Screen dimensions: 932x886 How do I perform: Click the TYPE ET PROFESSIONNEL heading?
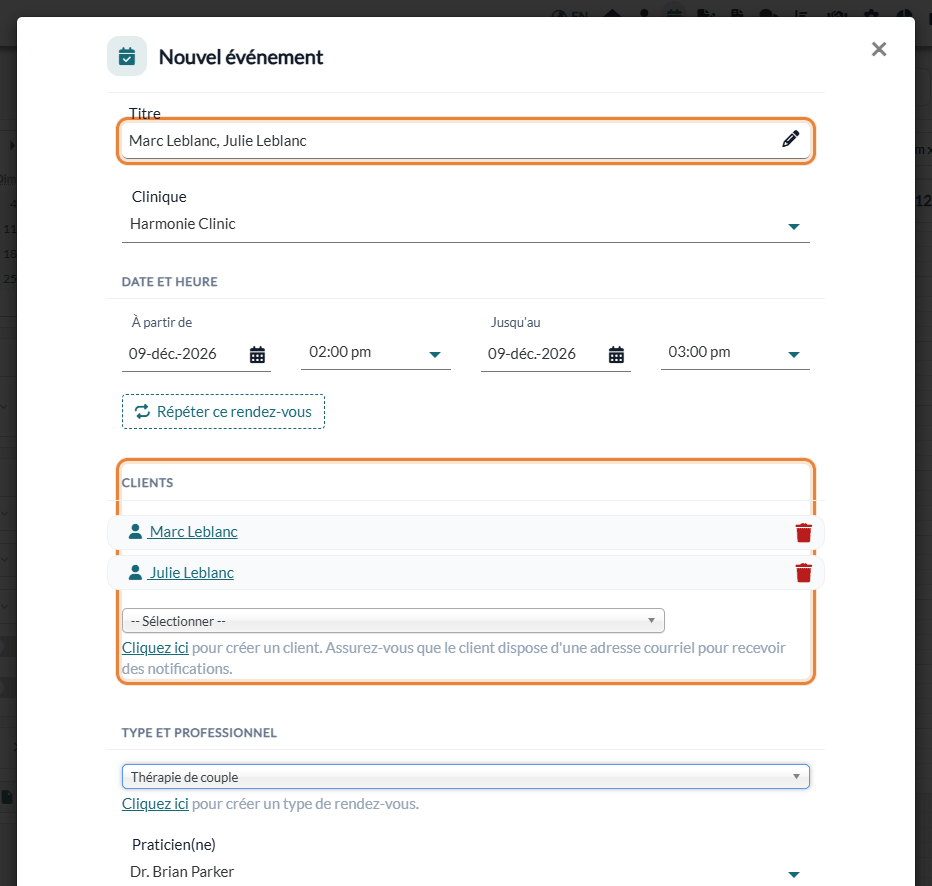point(199,733)
